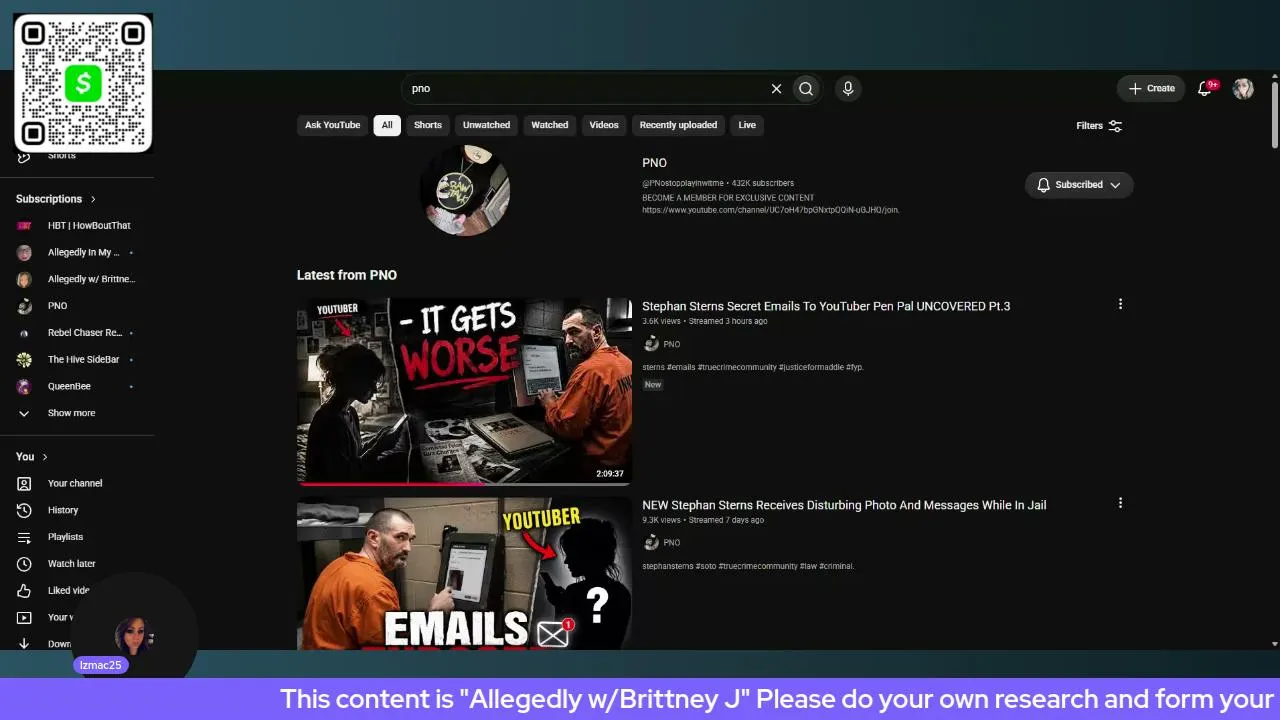Open the Subscribed notification dropdown
This screenshot has width=1280, height=720.
(1079, 185)
